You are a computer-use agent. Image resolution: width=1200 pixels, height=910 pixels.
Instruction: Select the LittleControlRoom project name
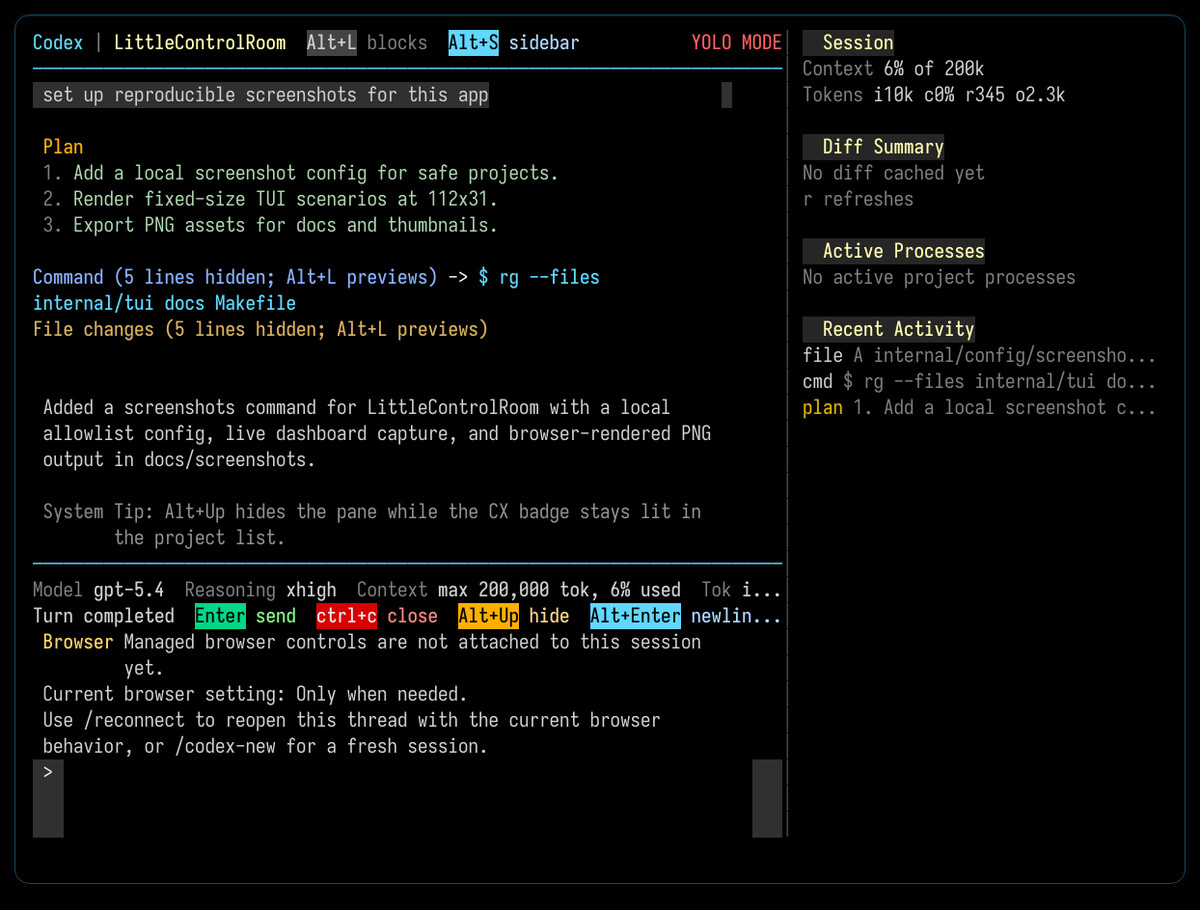200,43
